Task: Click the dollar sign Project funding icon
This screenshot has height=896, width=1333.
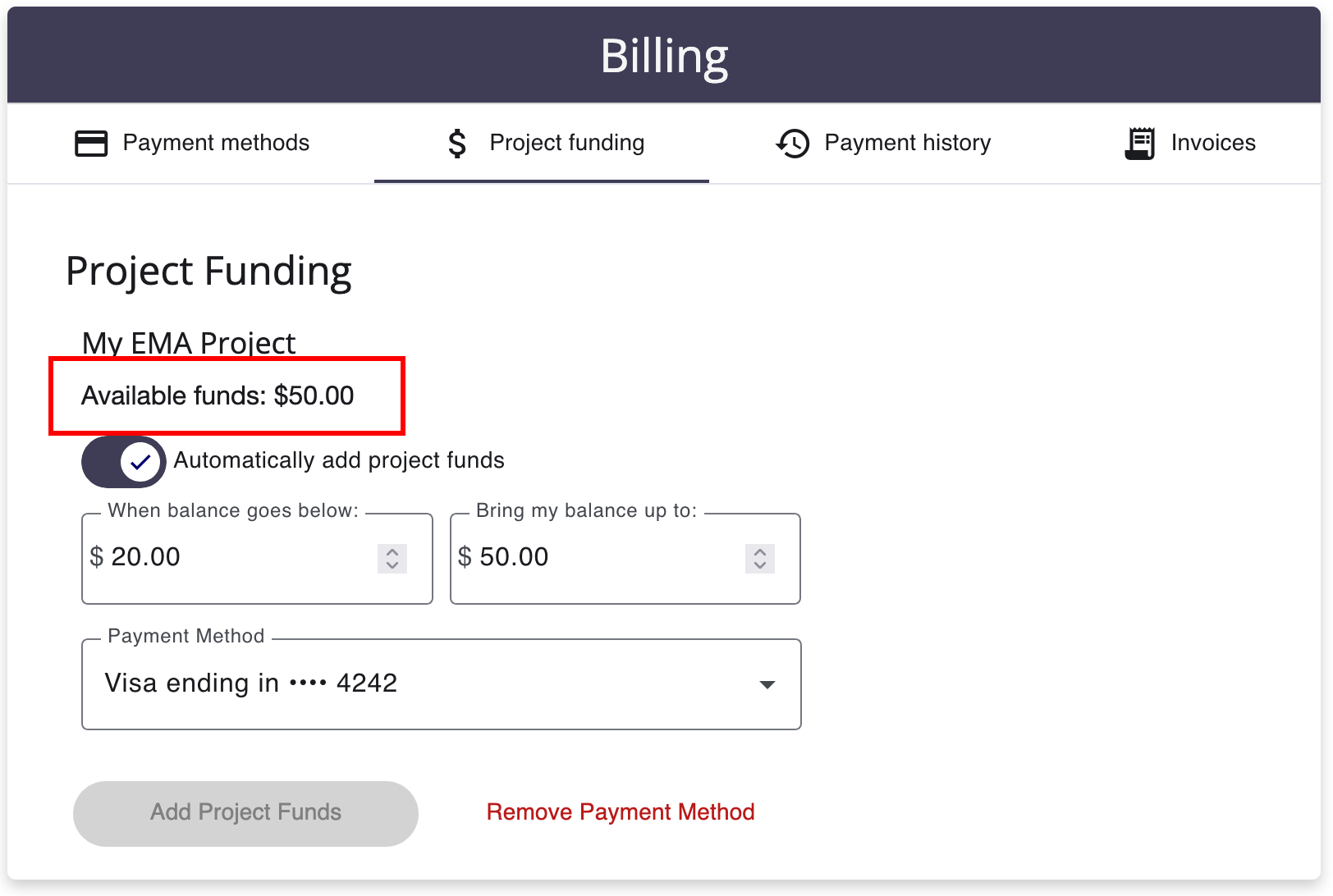Action: pos(457,144)
